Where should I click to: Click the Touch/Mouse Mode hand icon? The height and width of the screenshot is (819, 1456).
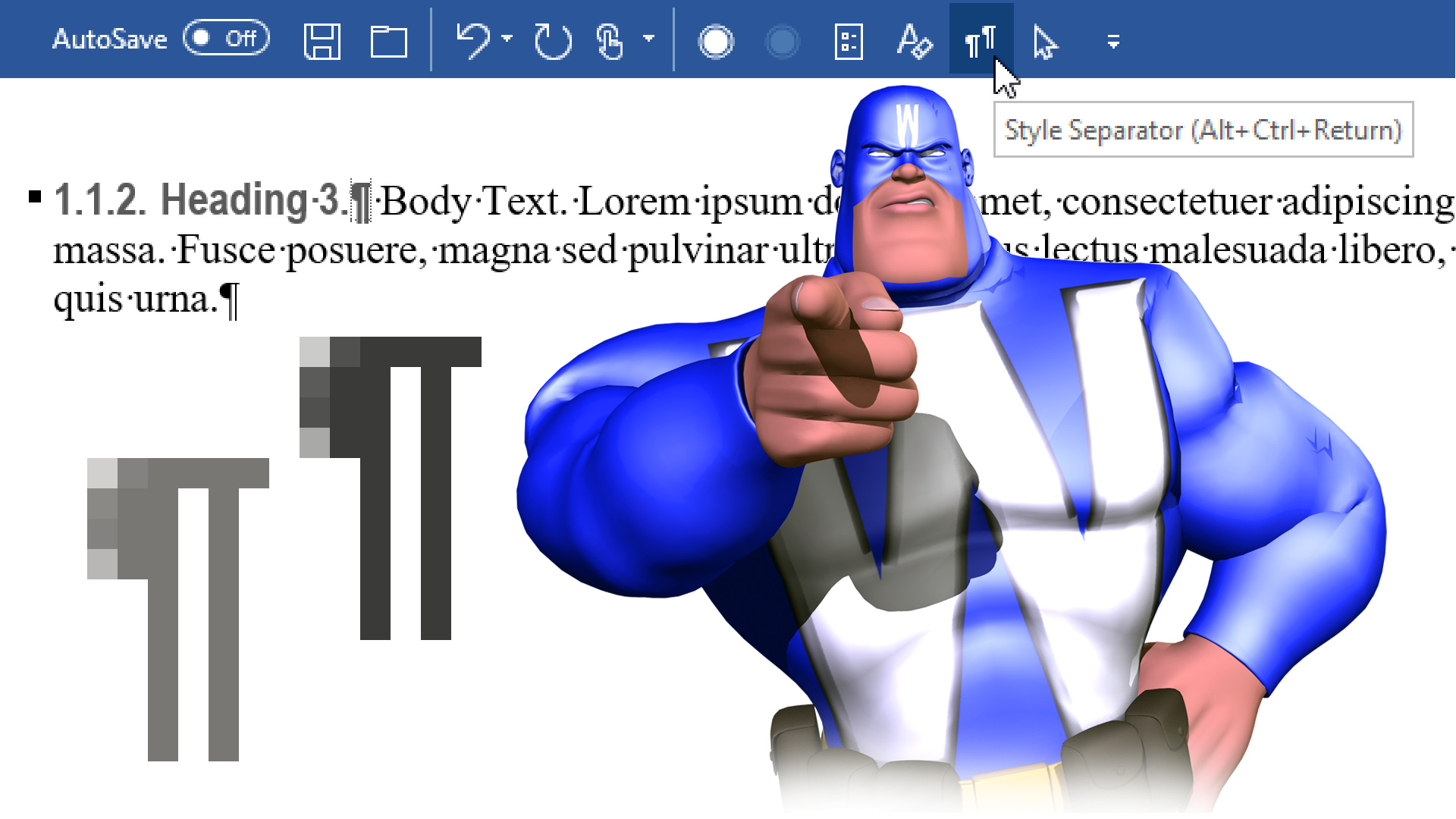(x=609, y=41)
